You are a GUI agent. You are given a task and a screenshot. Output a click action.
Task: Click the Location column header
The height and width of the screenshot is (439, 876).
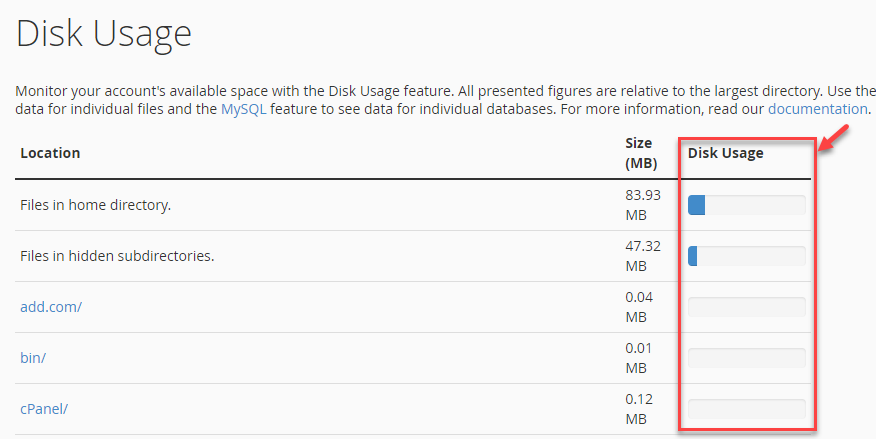[50, 153]
